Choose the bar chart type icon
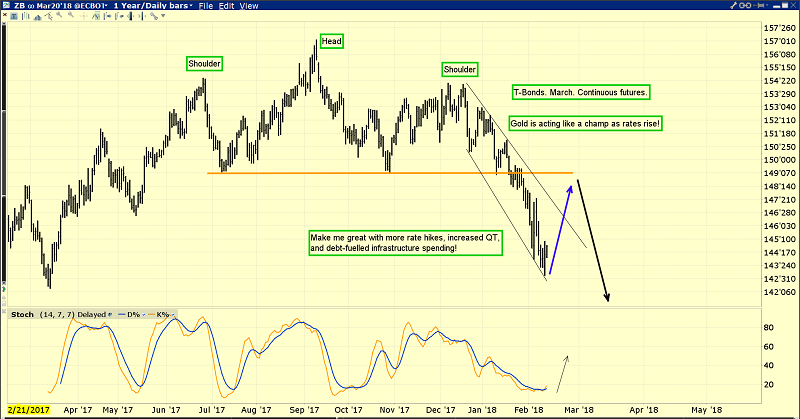This screenshot has width=800, height=419. (x=26, y=16)
